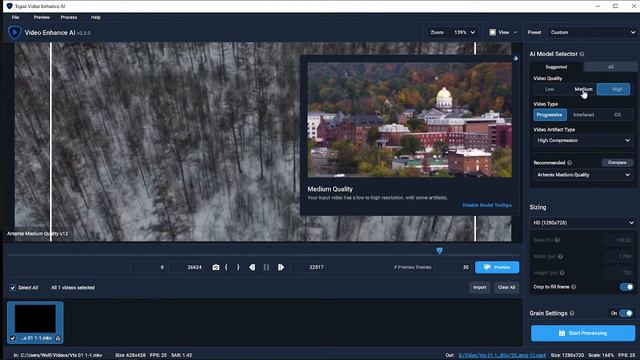The image size is (640, 360).
Task: Open the Help menu
Action: (96, 17)
